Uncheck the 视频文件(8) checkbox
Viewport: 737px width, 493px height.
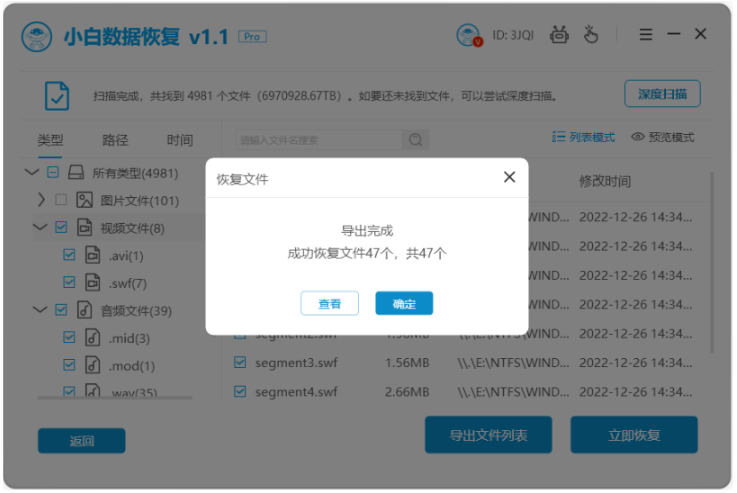pos(61,227)
